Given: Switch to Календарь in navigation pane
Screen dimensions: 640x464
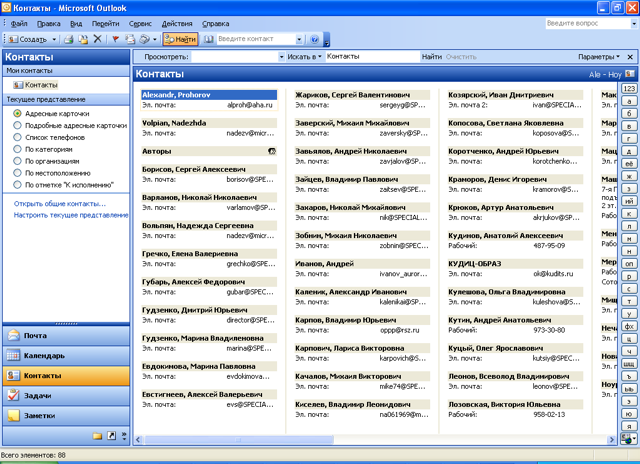Looking at the screenshot, I should tap(66, 355).
